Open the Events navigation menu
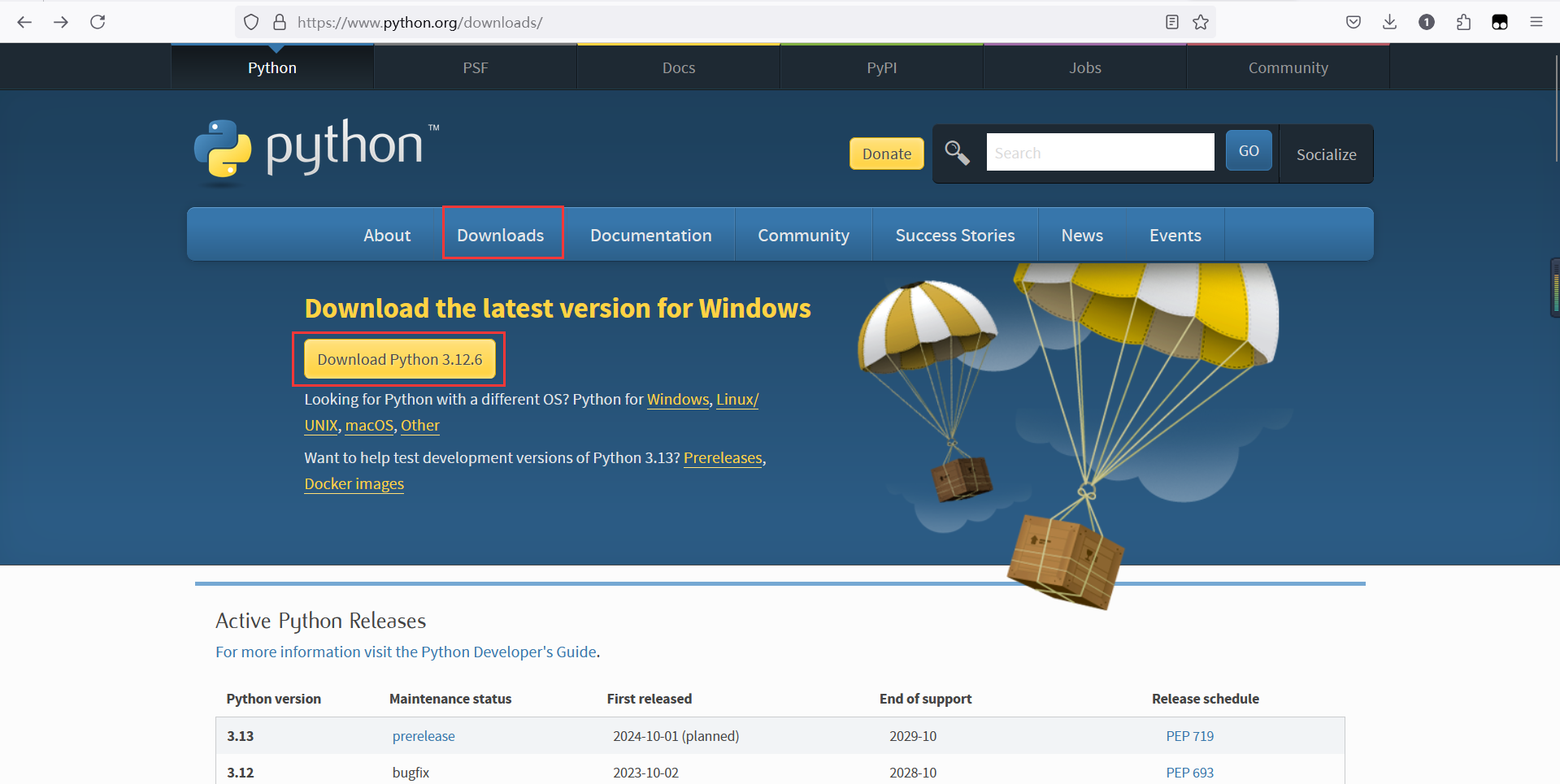 click(1175, 235)
